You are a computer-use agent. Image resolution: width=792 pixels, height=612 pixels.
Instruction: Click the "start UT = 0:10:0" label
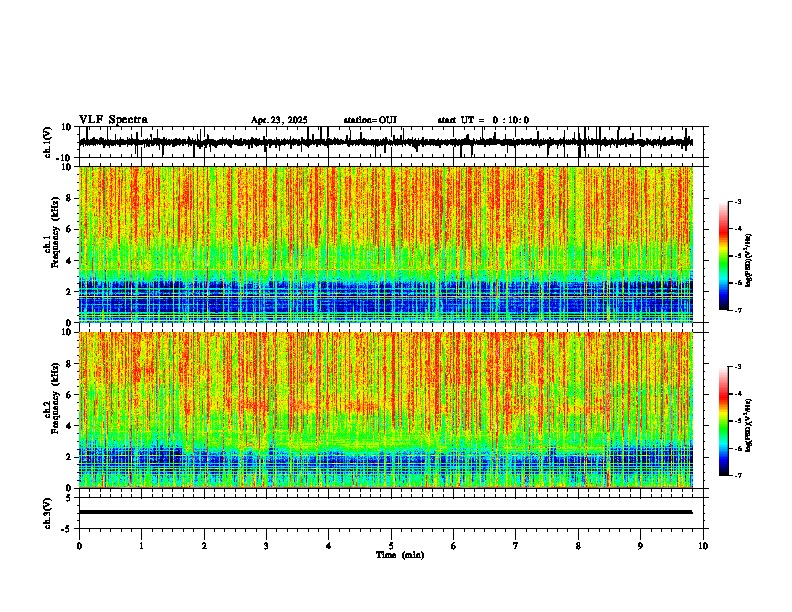click(x=483, y=120)
